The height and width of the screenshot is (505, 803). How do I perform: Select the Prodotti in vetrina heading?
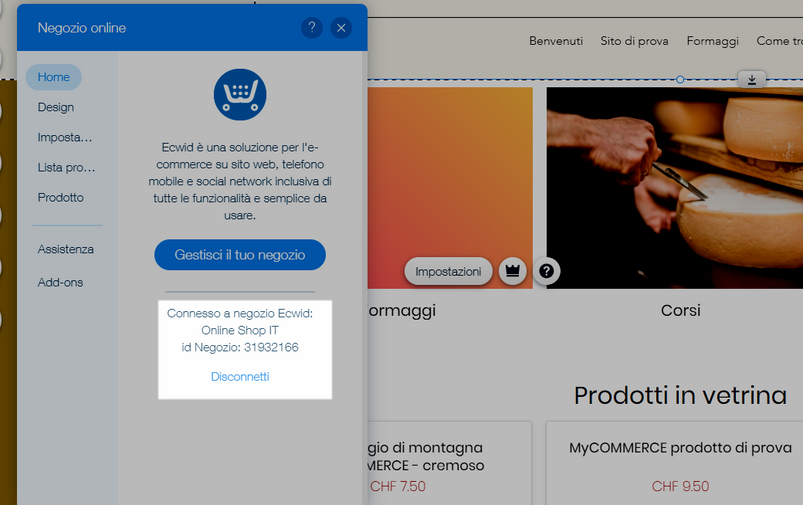tap(680, 395)
